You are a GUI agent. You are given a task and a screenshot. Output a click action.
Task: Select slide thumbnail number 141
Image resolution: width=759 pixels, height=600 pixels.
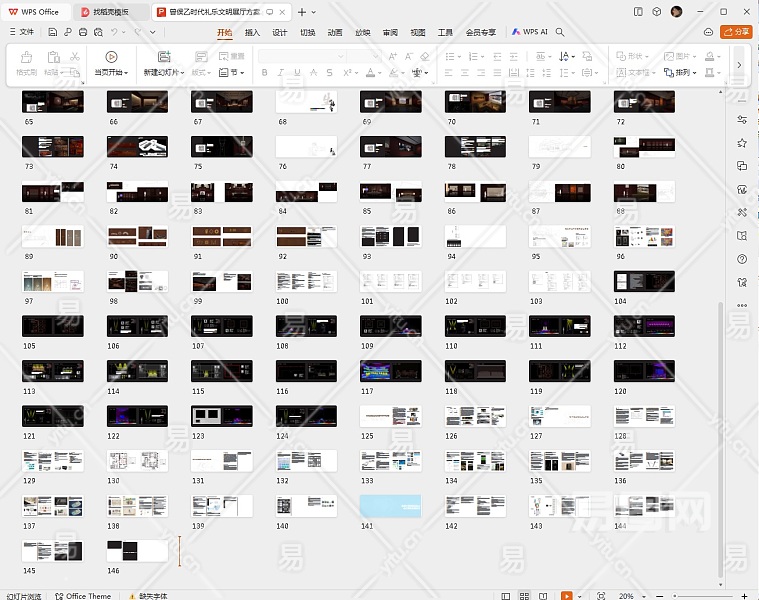click(390, 506)
